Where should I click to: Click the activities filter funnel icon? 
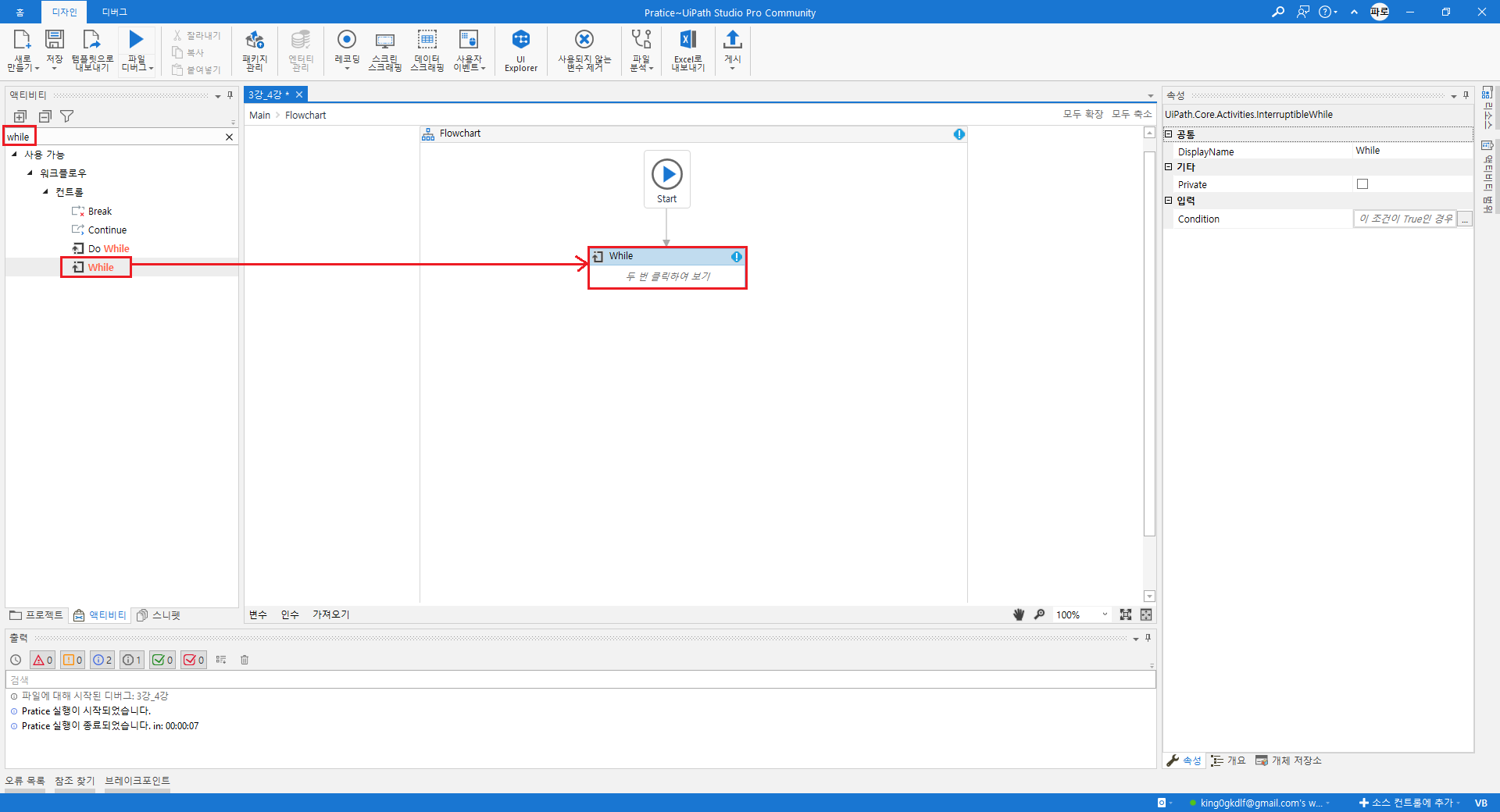67,116
